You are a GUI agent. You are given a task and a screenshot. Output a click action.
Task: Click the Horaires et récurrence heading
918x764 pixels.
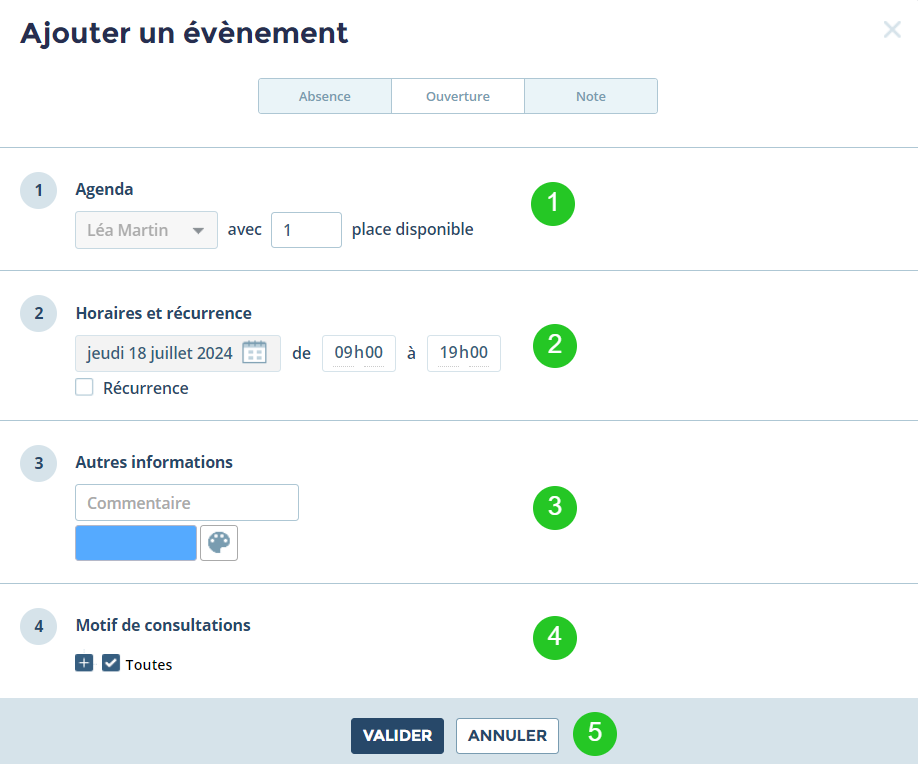(164, 313)
